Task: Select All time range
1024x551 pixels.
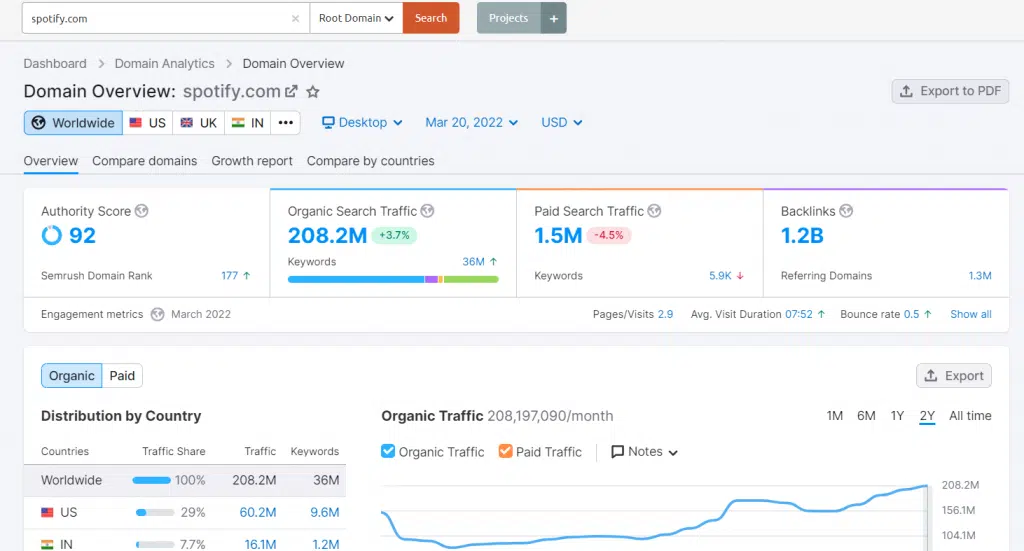Action: [x=970, y=416]
